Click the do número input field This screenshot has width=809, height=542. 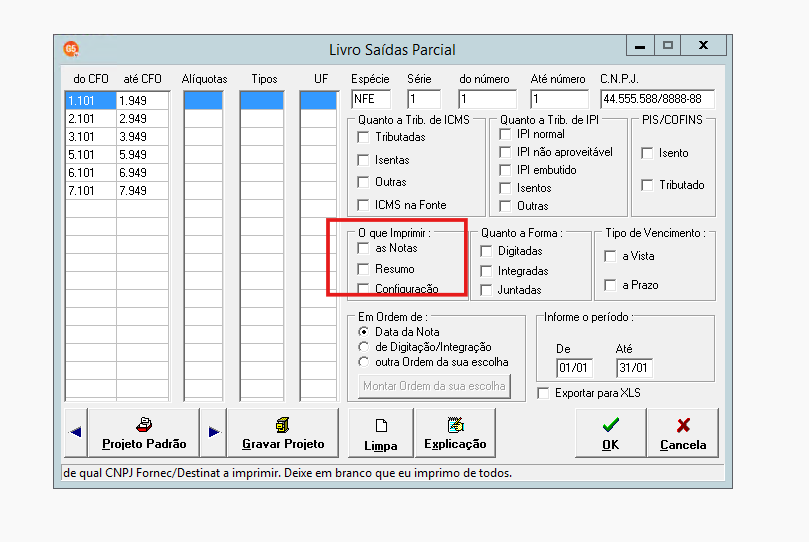tap(488, 99)
